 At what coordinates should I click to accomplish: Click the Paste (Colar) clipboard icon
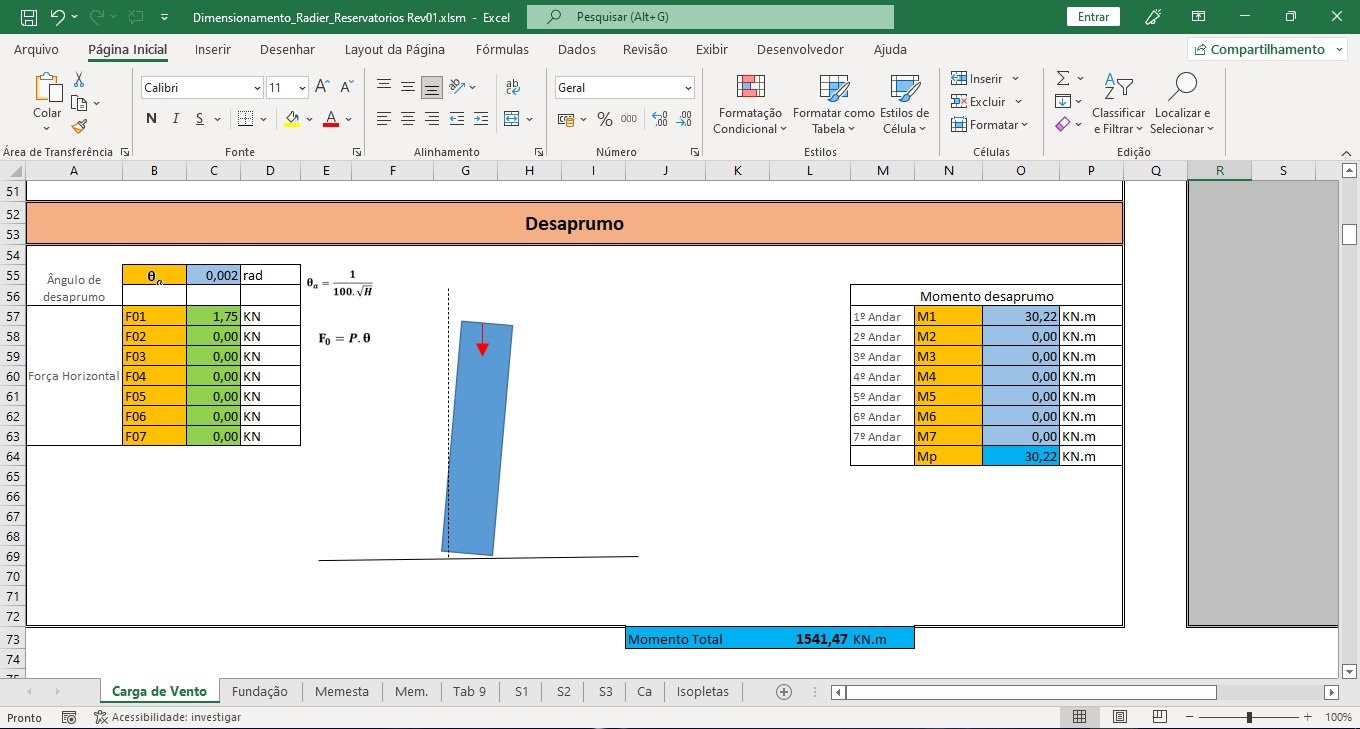[x=47, y=89]
